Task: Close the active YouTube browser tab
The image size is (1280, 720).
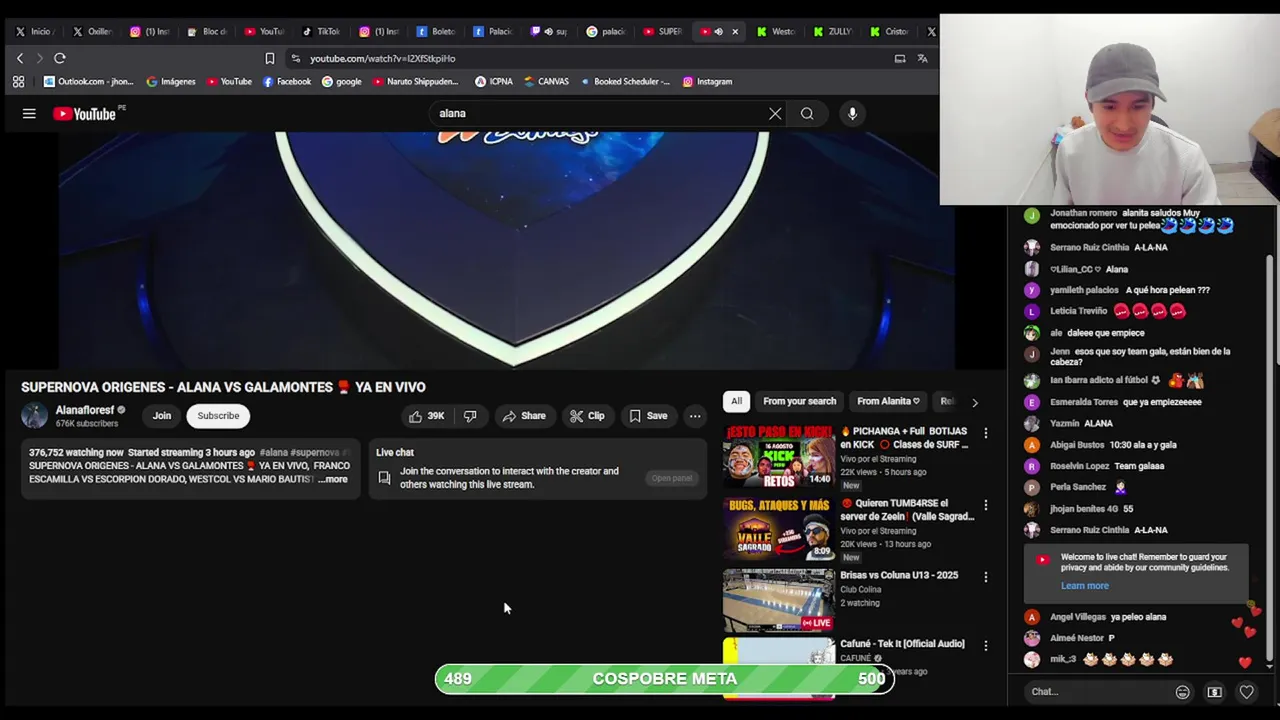Action: [735, 32]
